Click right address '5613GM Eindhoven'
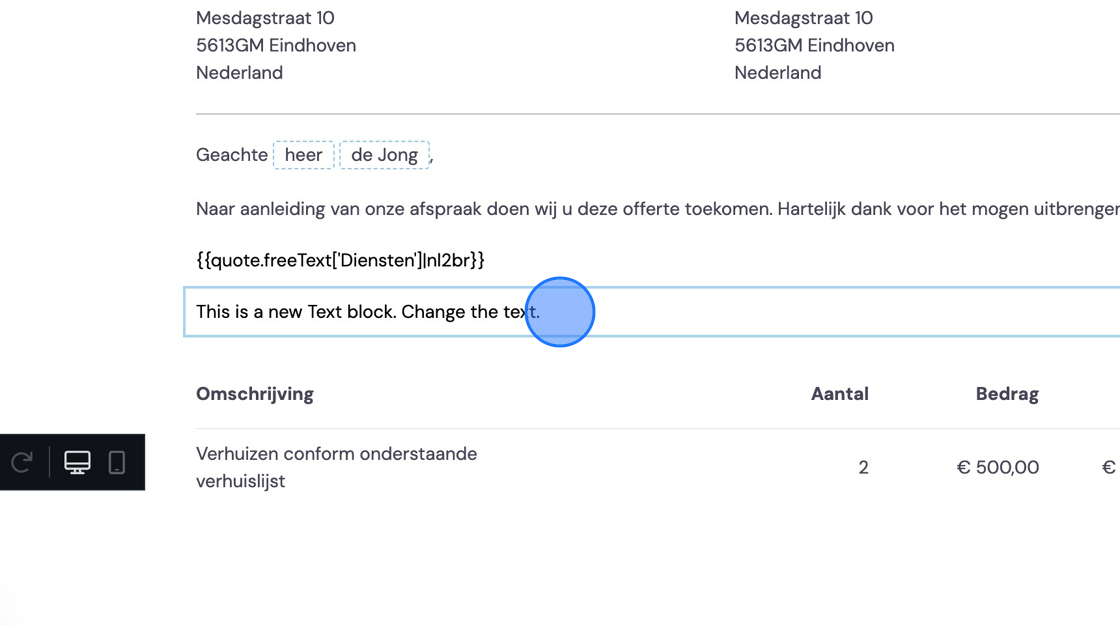 click(814, 45)
